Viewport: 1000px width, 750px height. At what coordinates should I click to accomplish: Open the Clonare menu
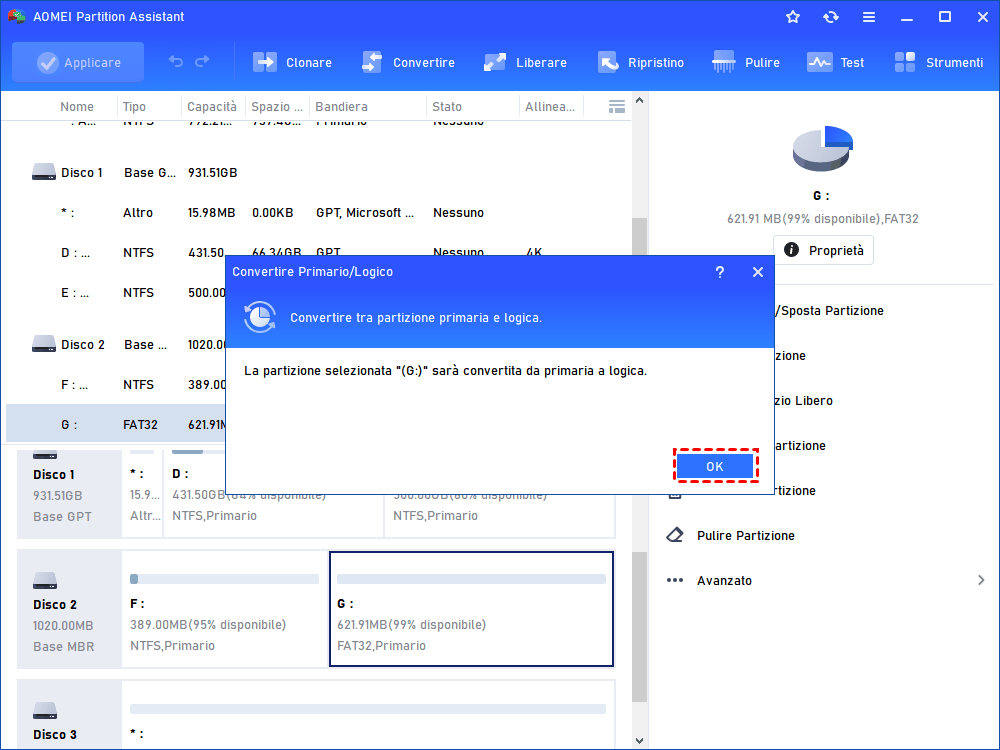click(293, 62)
